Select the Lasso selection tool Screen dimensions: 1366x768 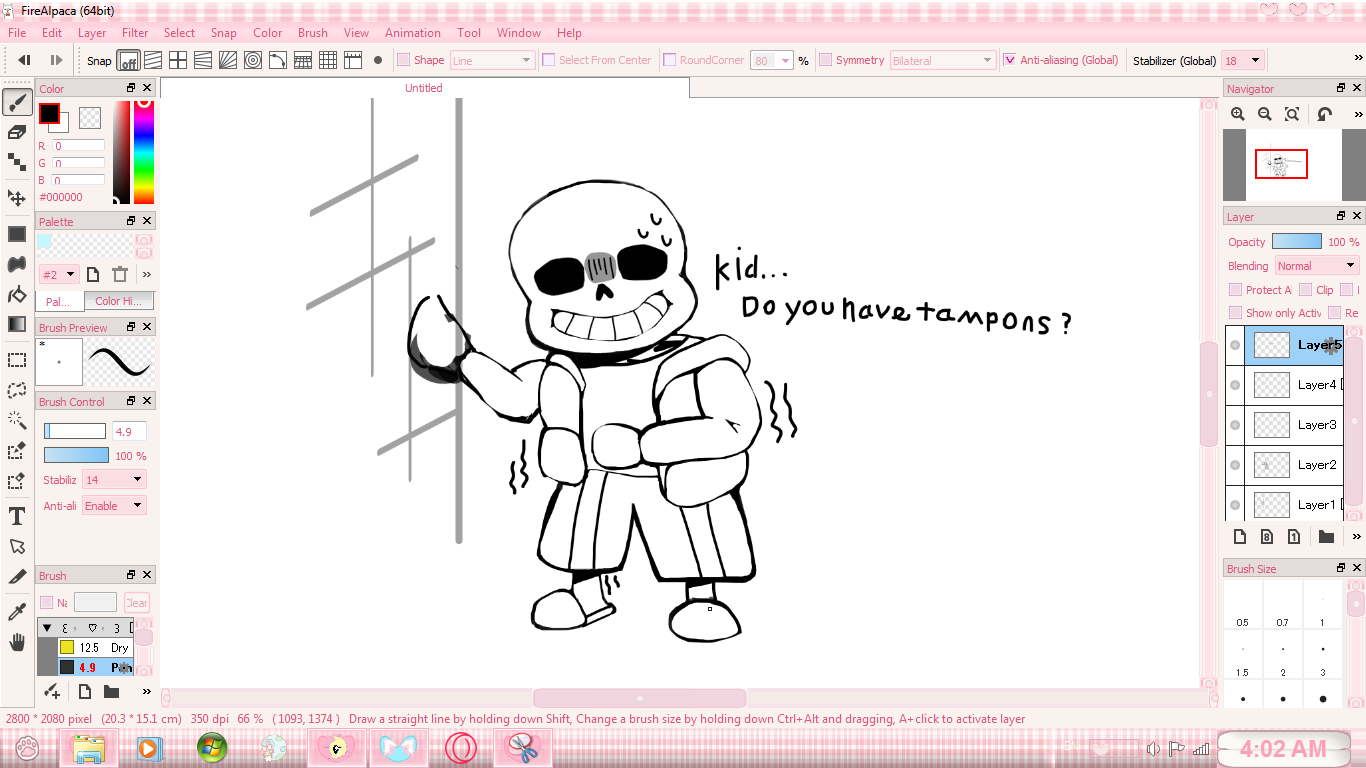coord(17,390)
